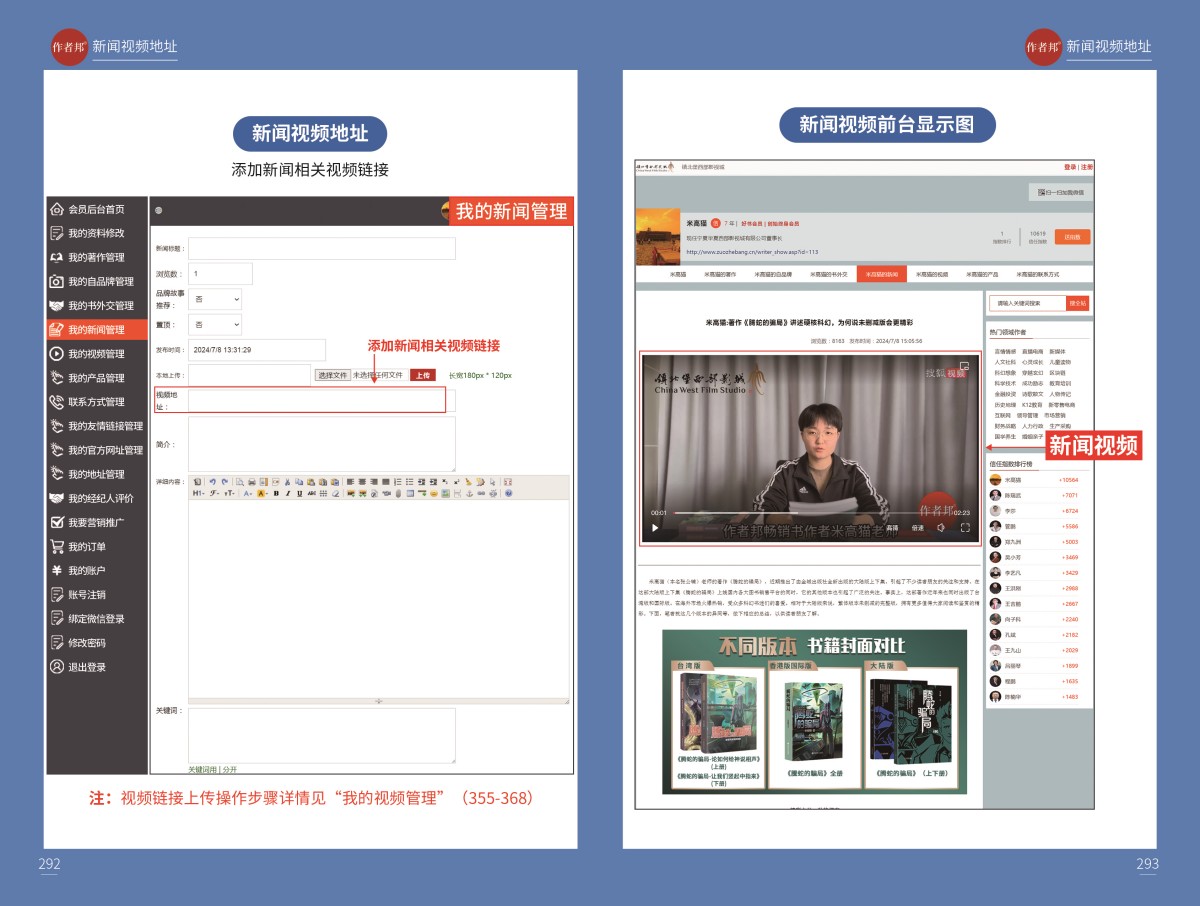Select the 米高猫的著作 tab

click(x=720, y=274)
